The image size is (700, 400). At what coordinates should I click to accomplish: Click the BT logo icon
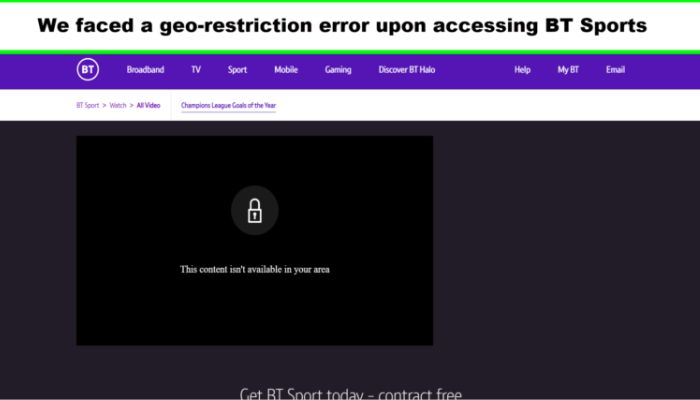click(88, 70)
